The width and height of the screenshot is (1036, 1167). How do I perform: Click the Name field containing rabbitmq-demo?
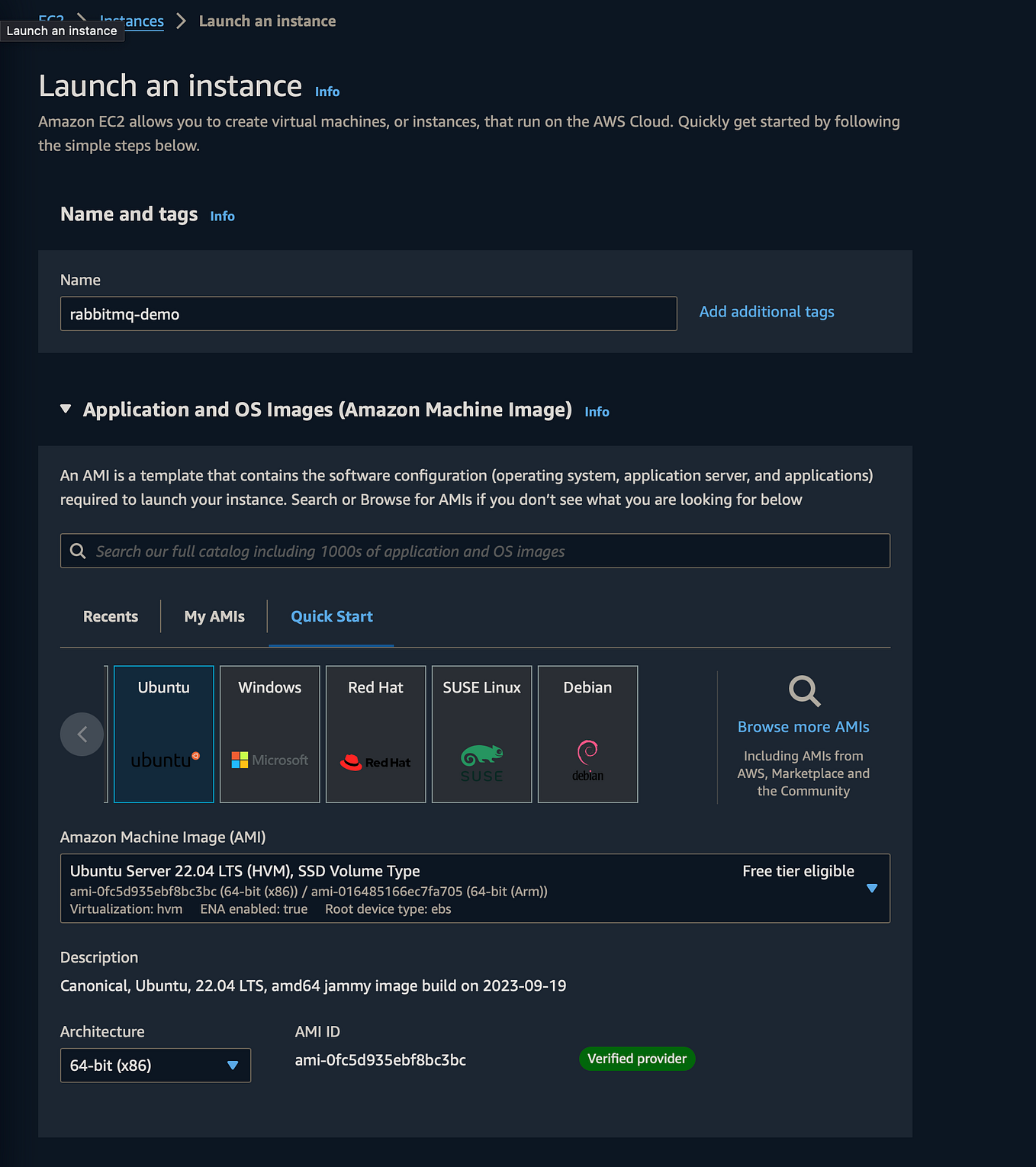(368, 313)
